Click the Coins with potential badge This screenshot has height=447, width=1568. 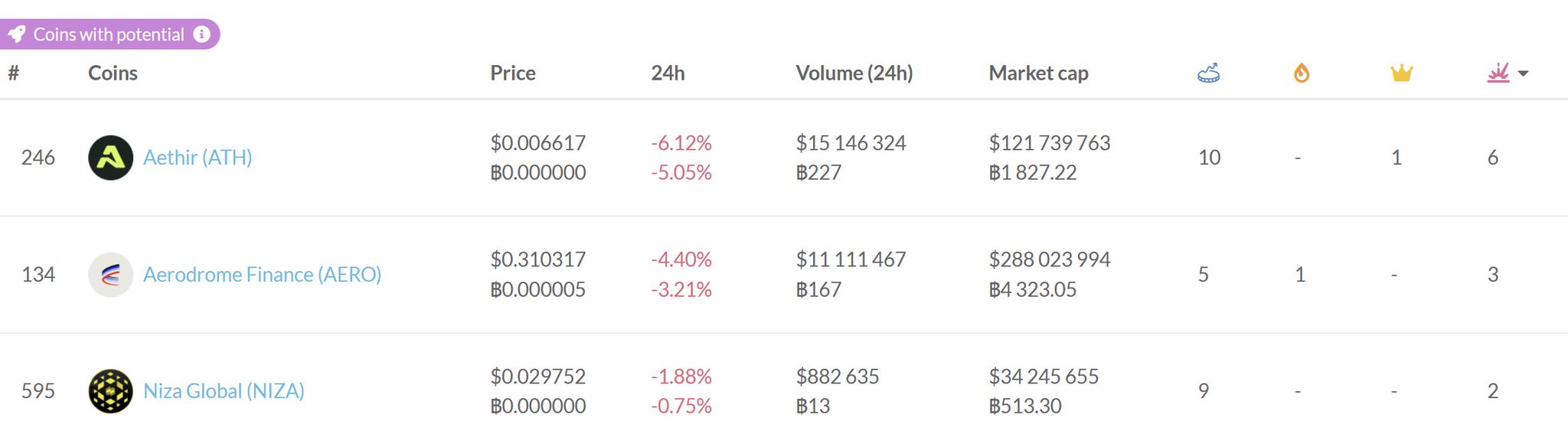click(109, 34)
